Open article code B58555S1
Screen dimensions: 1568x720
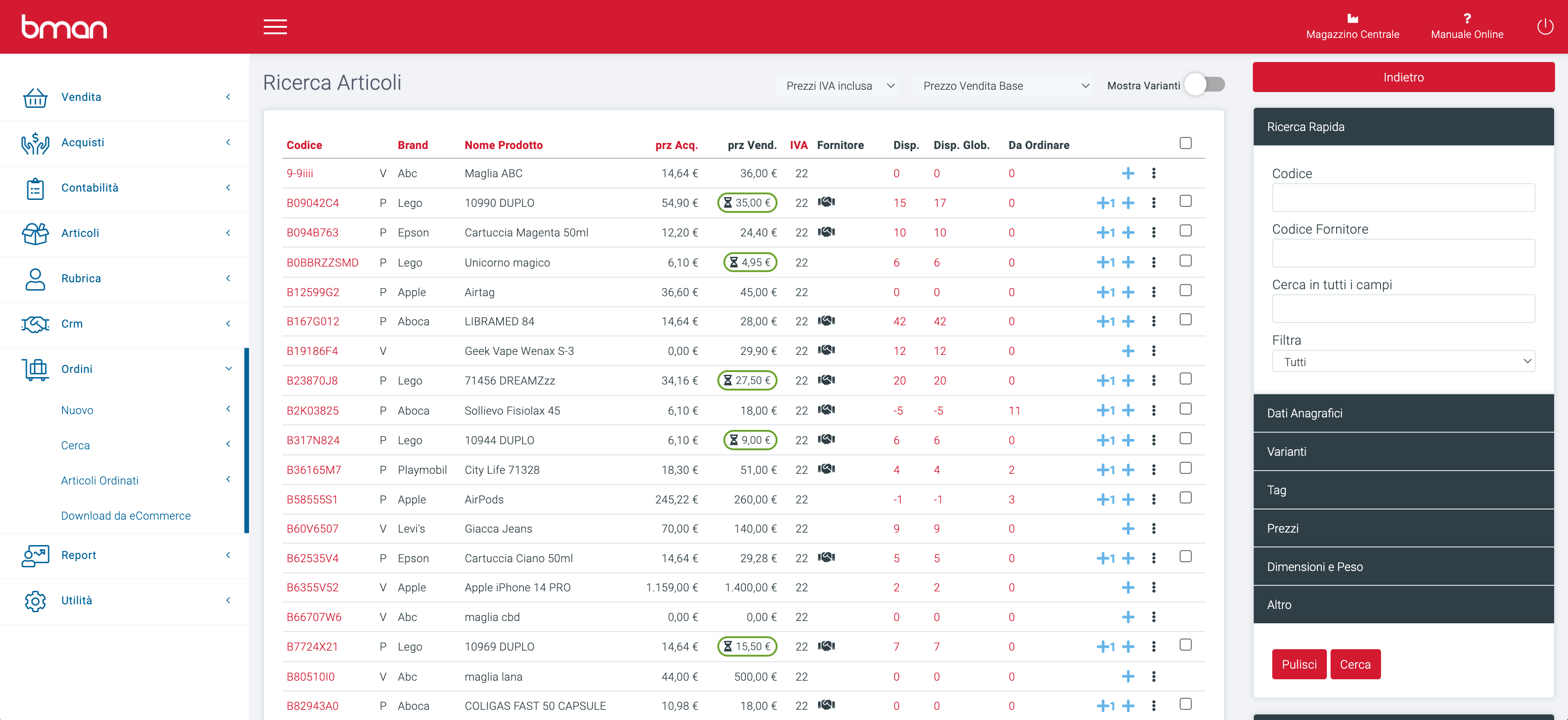[312, 500]
